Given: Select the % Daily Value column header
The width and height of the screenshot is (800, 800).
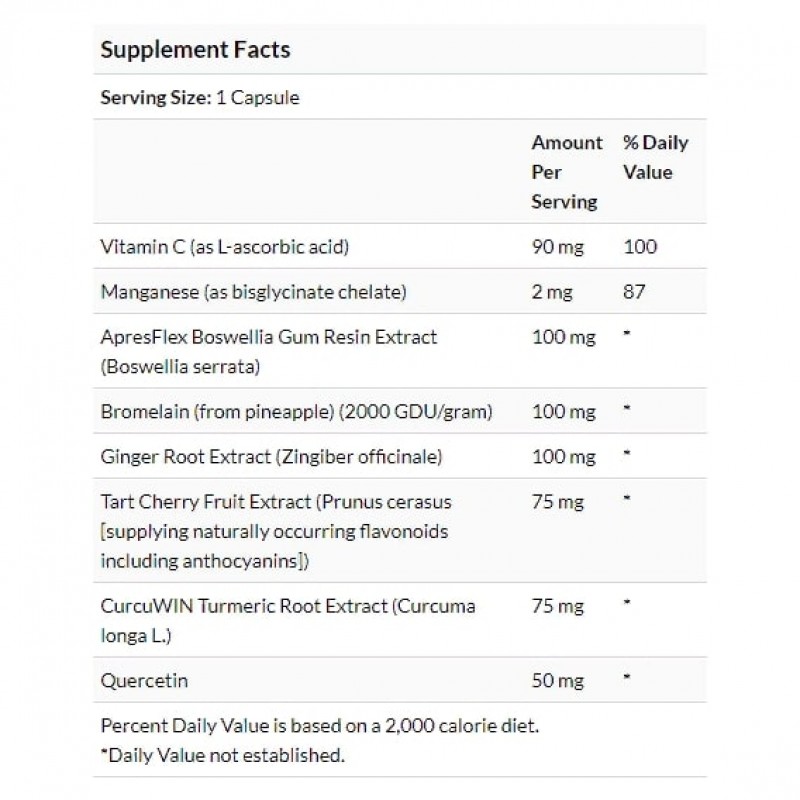Looking at the screenshot, I should (655, 157).
